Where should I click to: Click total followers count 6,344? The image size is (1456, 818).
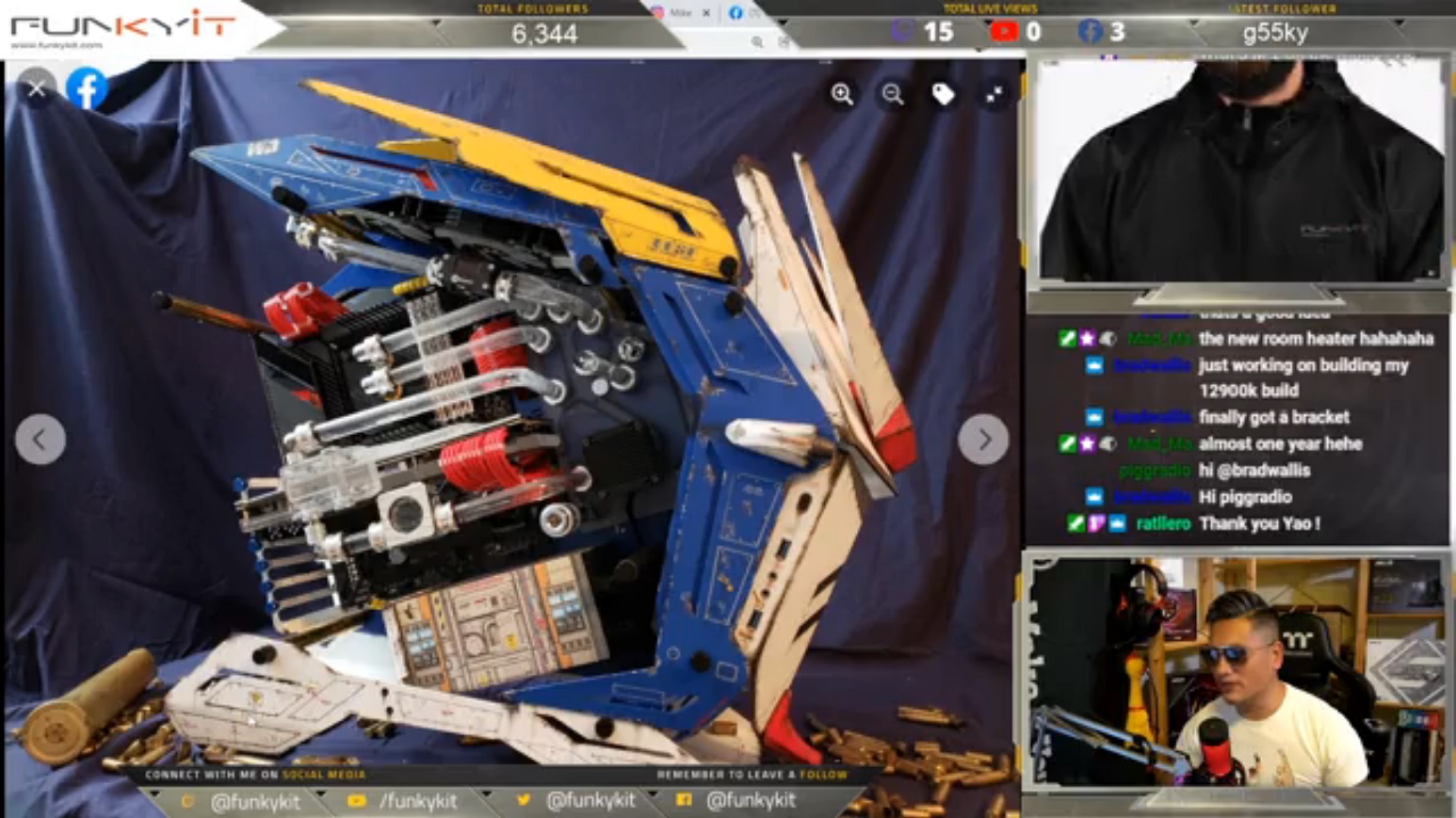pyautogui.click(x=544, y=34)
